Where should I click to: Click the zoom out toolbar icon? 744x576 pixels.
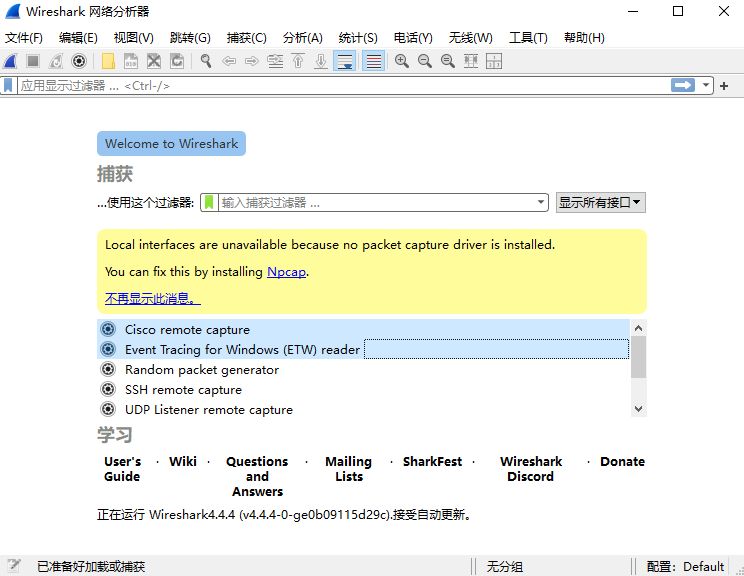[425, 61]
